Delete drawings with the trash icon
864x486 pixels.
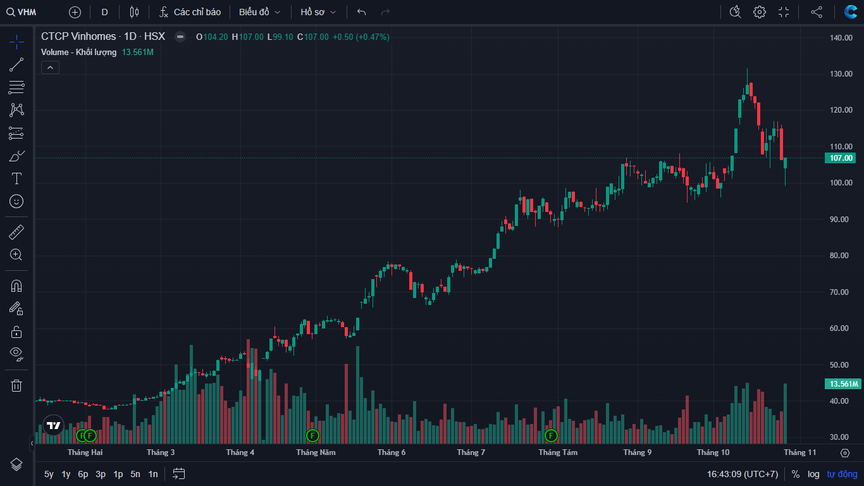16,385
